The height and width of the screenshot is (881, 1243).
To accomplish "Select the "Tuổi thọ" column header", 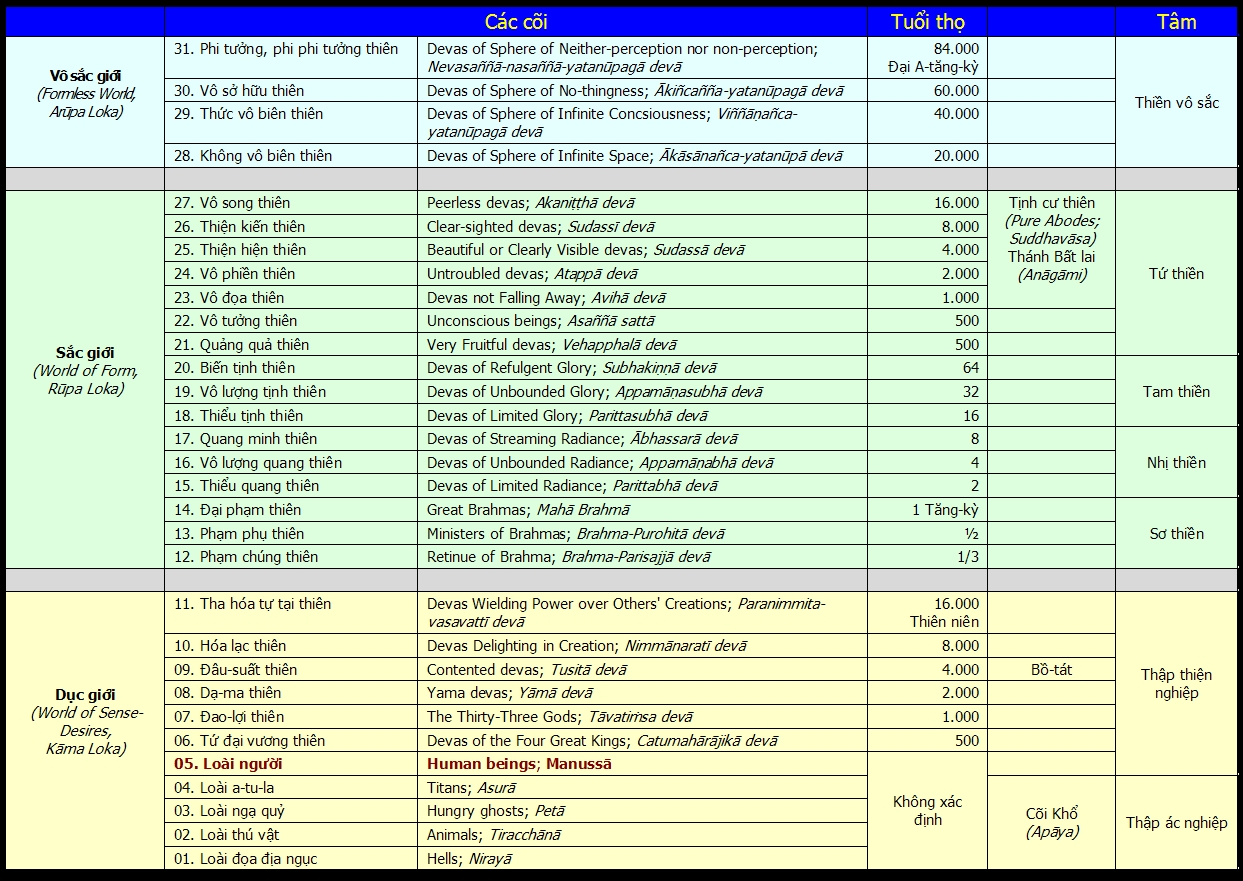I will point(926,22).
